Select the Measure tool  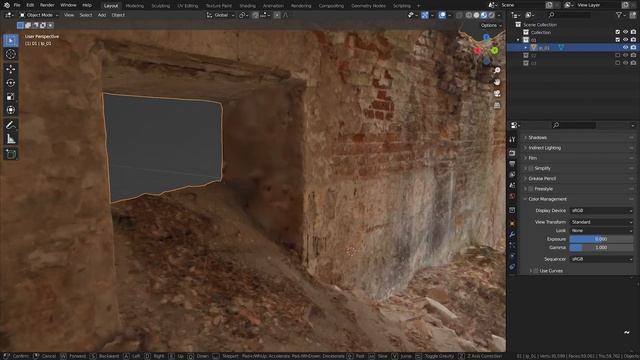11,139
